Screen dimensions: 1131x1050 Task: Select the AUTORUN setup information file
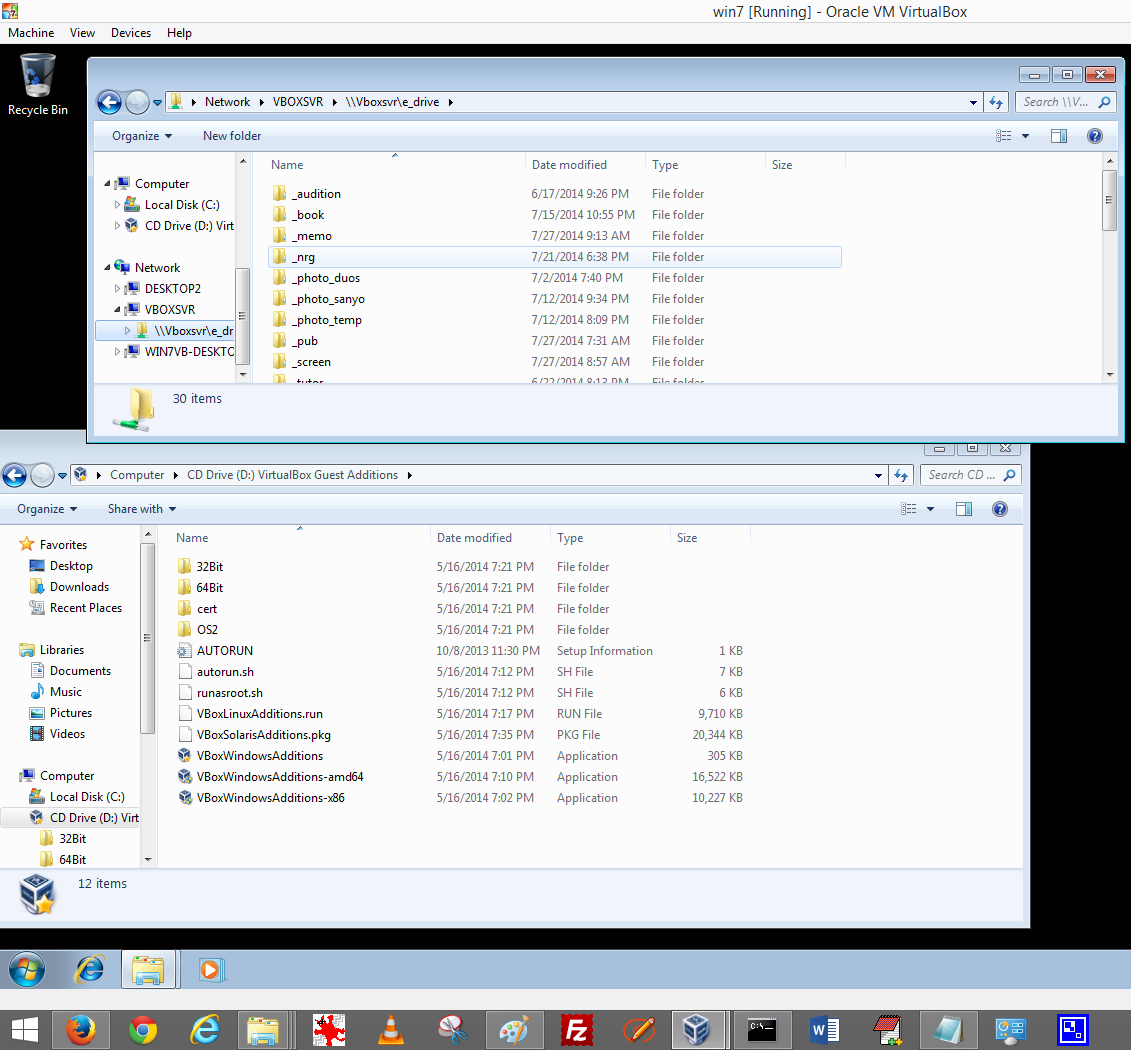point(224,650)
